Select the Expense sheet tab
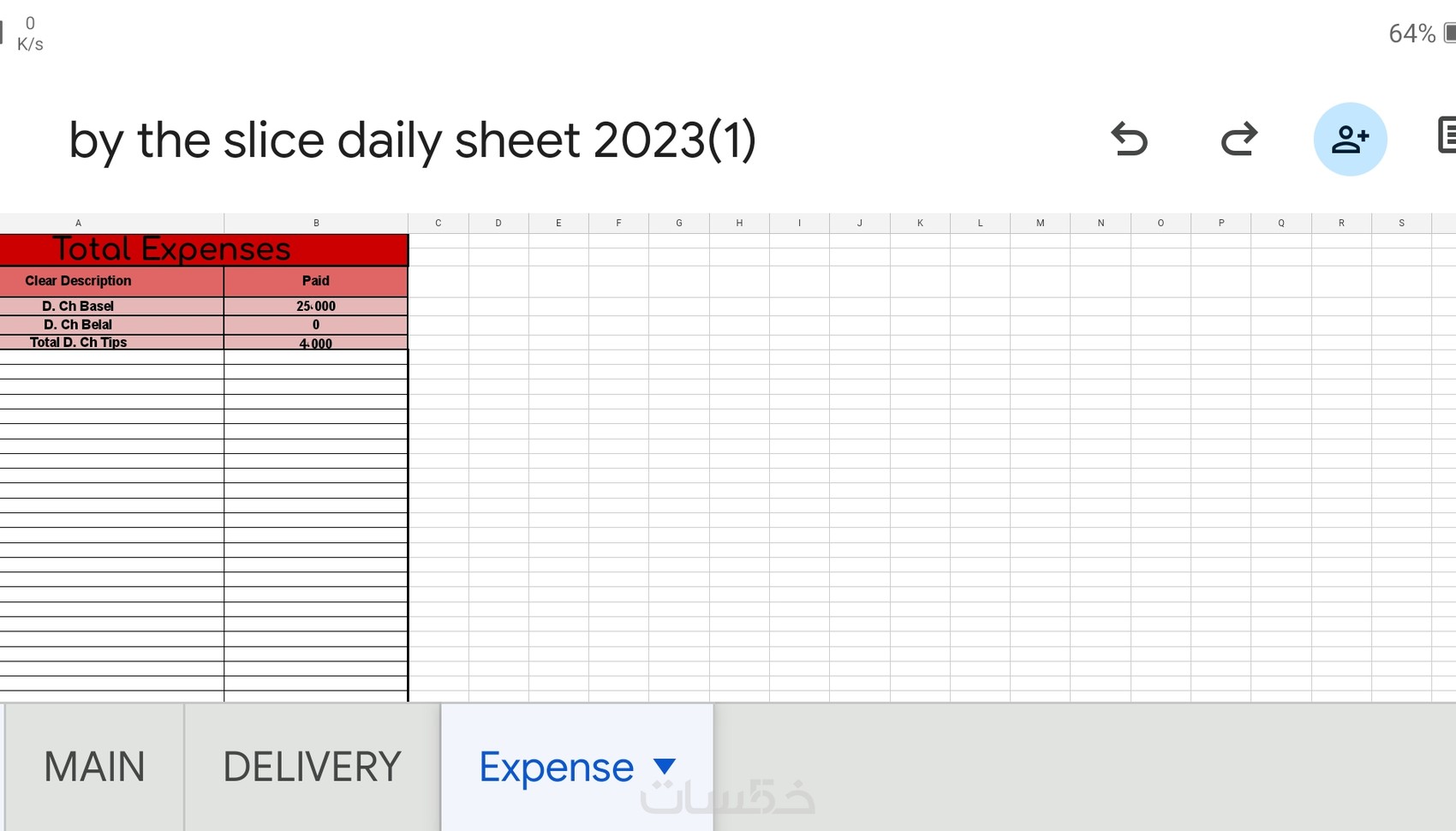The height and width of the screenshot is (831, 1456). tap(556, 767)
